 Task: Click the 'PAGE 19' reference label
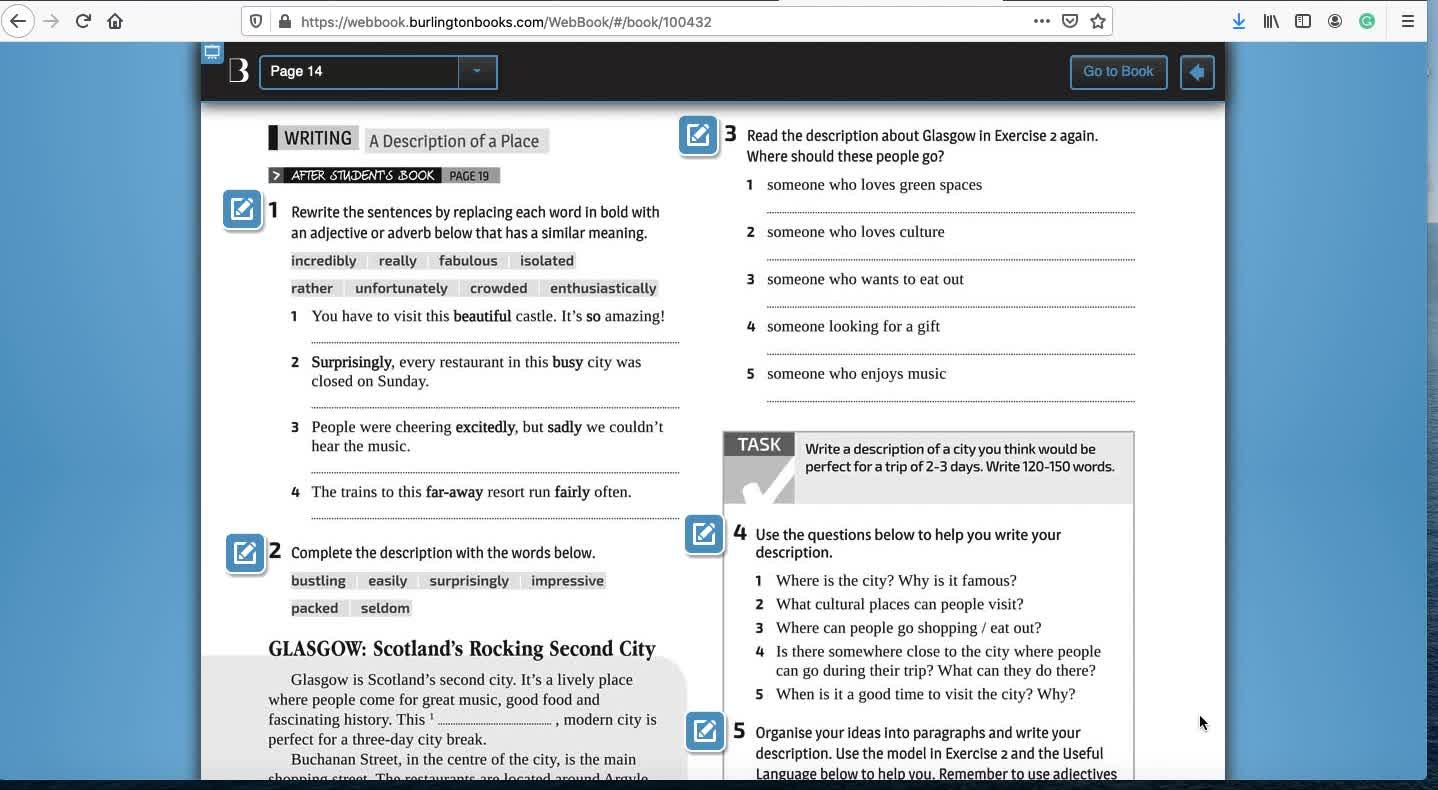tap(469, 176)
